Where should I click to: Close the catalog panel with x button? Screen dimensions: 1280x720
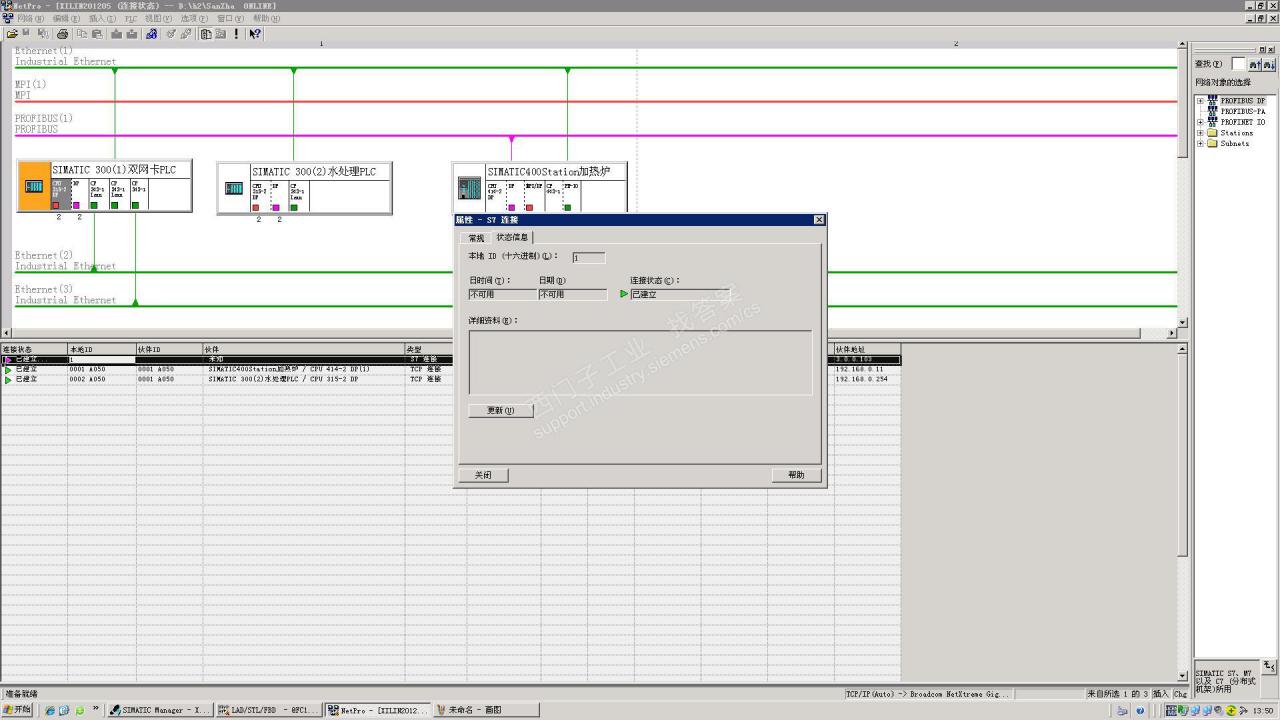[1271, 50]
